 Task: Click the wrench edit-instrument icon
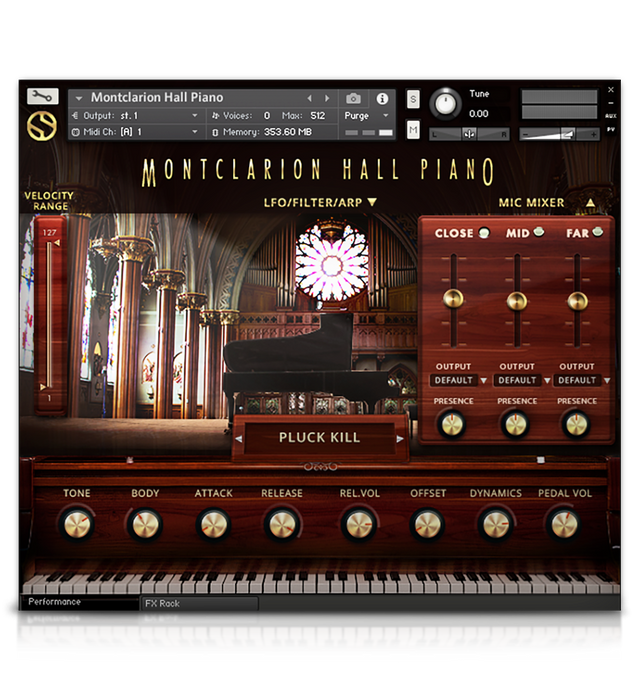42,97
